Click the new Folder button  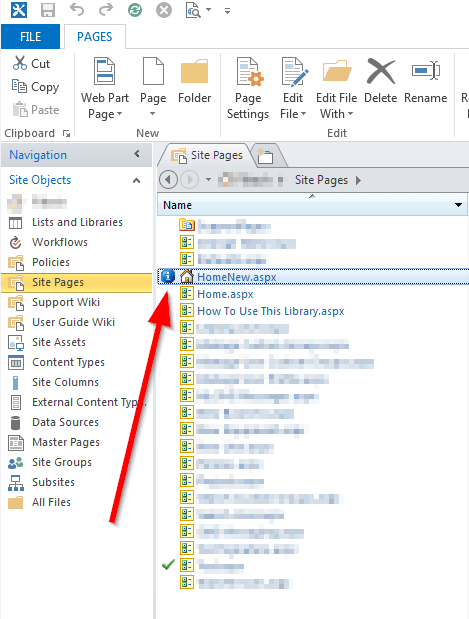(195, 81)
